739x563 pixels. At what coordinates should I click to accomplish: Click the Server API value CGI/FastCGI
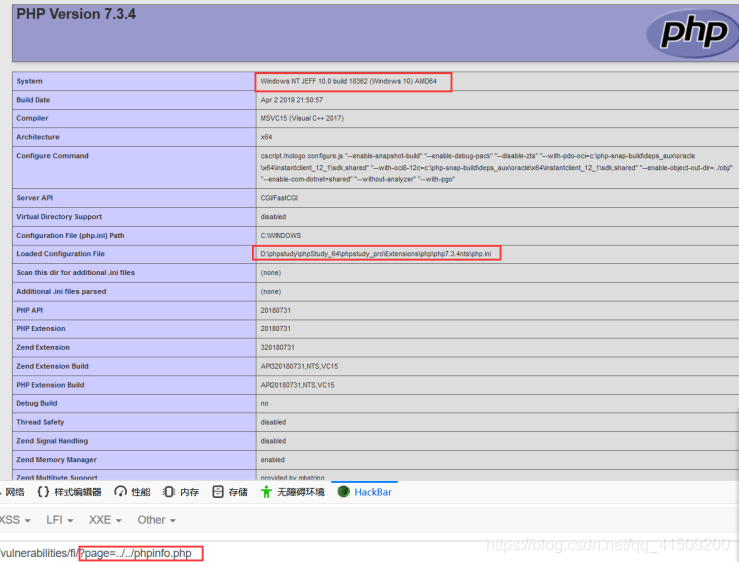coord(279,198)
